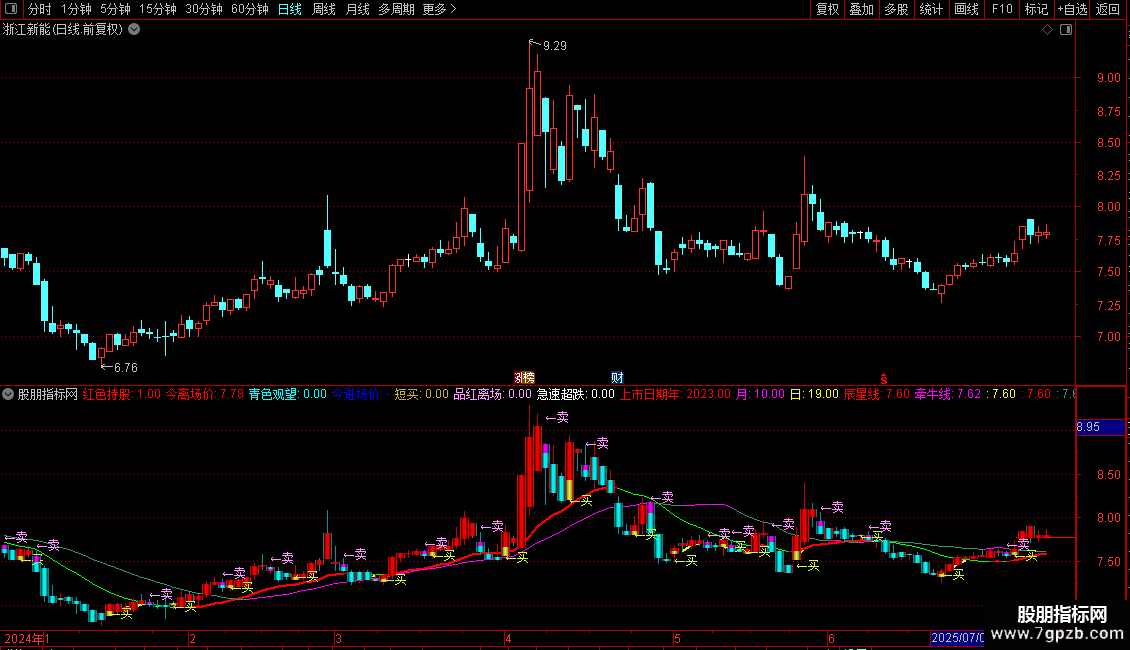Expand the 浙江新能 chart title dropdown arrow
This screenshot has height=650, width=1130.
point(134,30)
